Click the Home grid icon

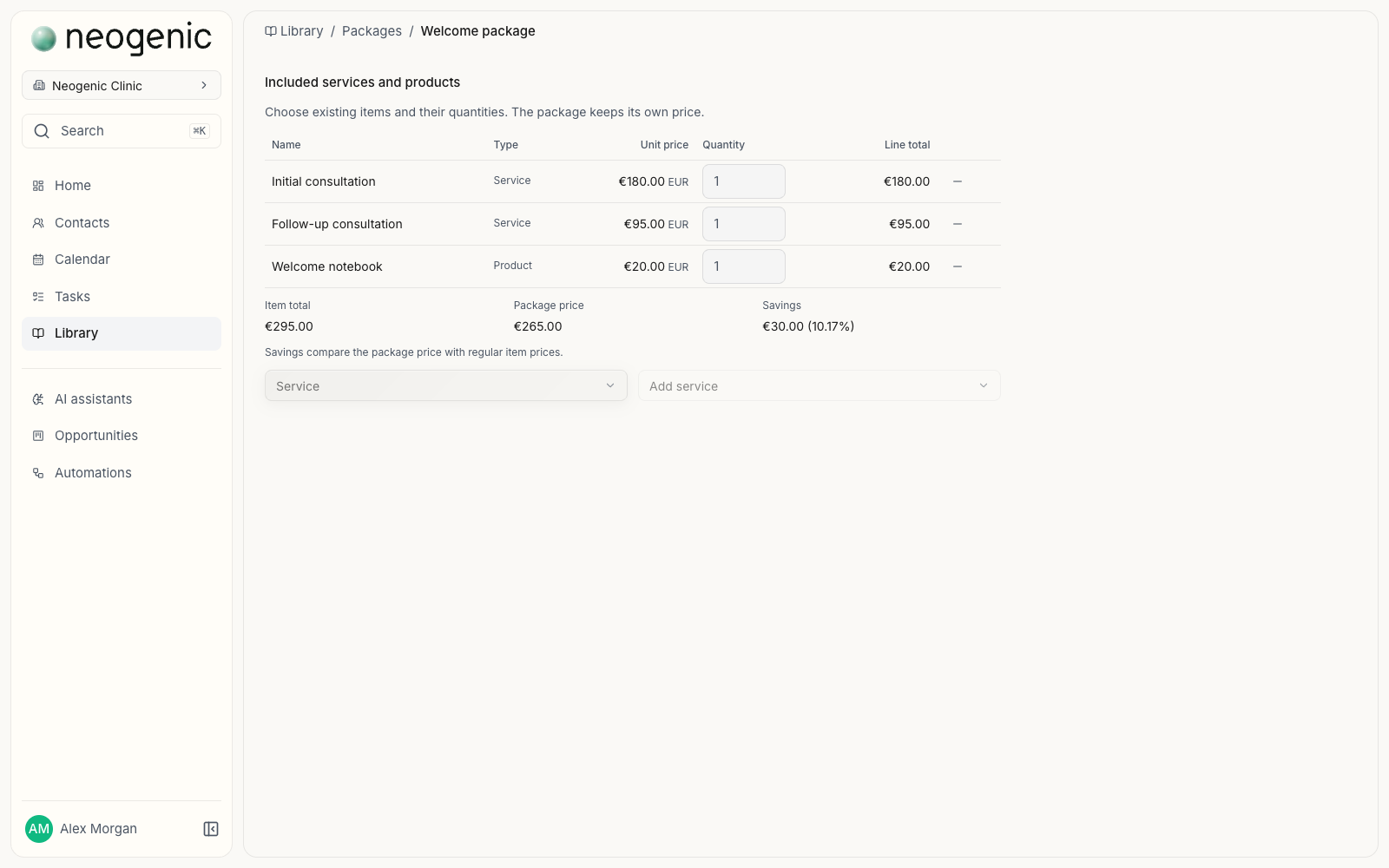pyautogui.click(x=38, y=186)
